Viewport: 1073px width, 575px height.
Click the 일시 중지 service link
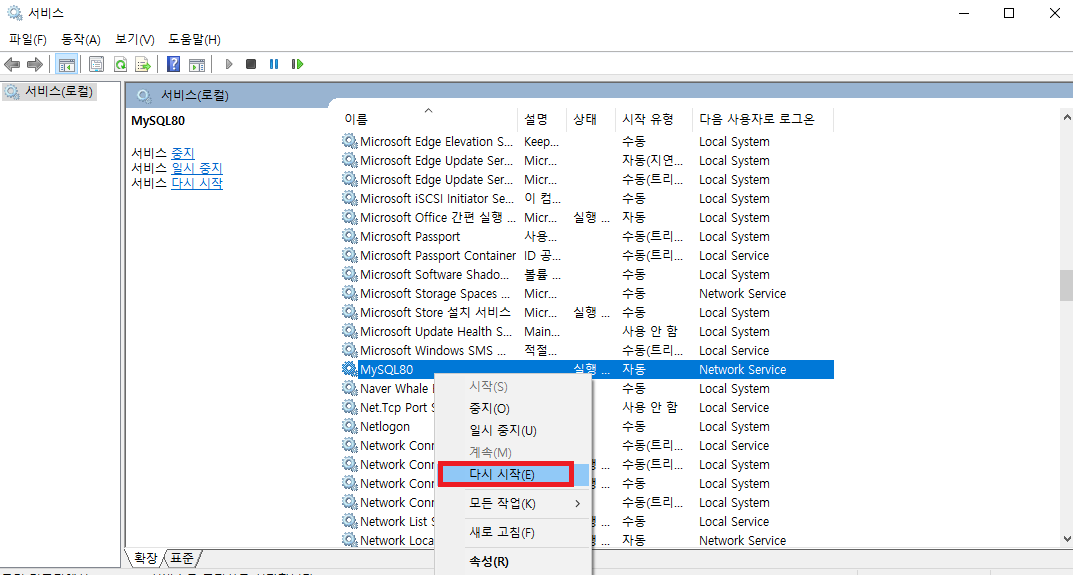click(x=197, y=168)
